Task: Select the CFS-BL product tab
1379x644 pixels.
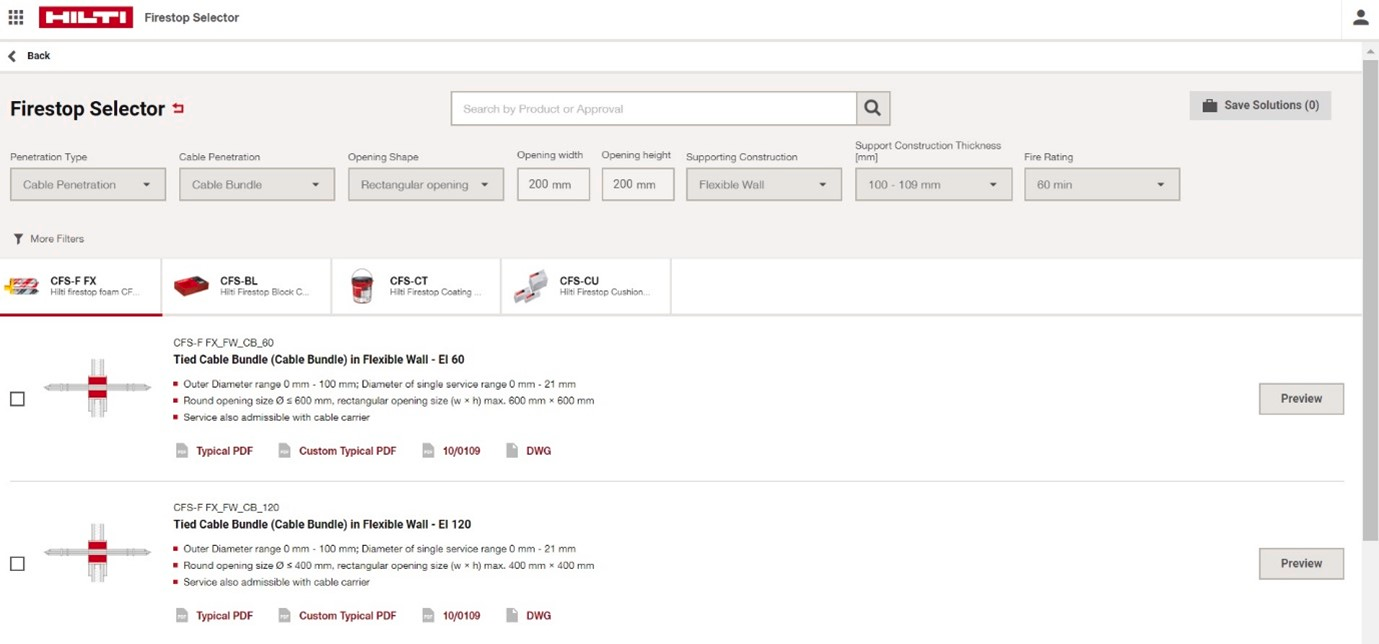Action: 246,287
